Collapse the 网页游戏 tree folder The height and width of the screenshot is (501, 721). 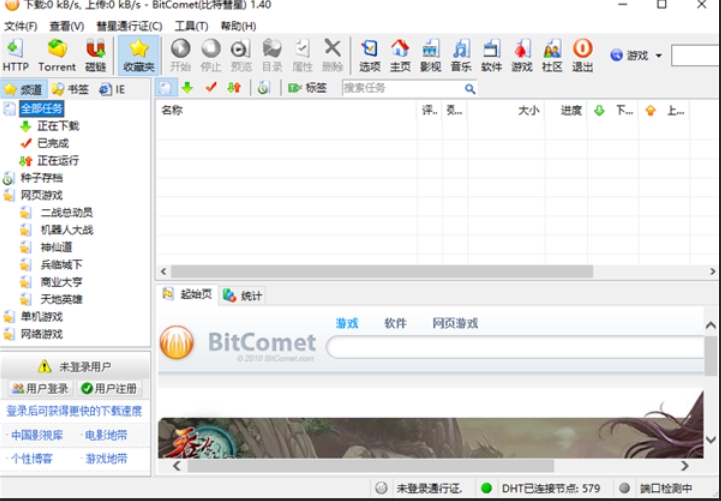pos(41,195)
